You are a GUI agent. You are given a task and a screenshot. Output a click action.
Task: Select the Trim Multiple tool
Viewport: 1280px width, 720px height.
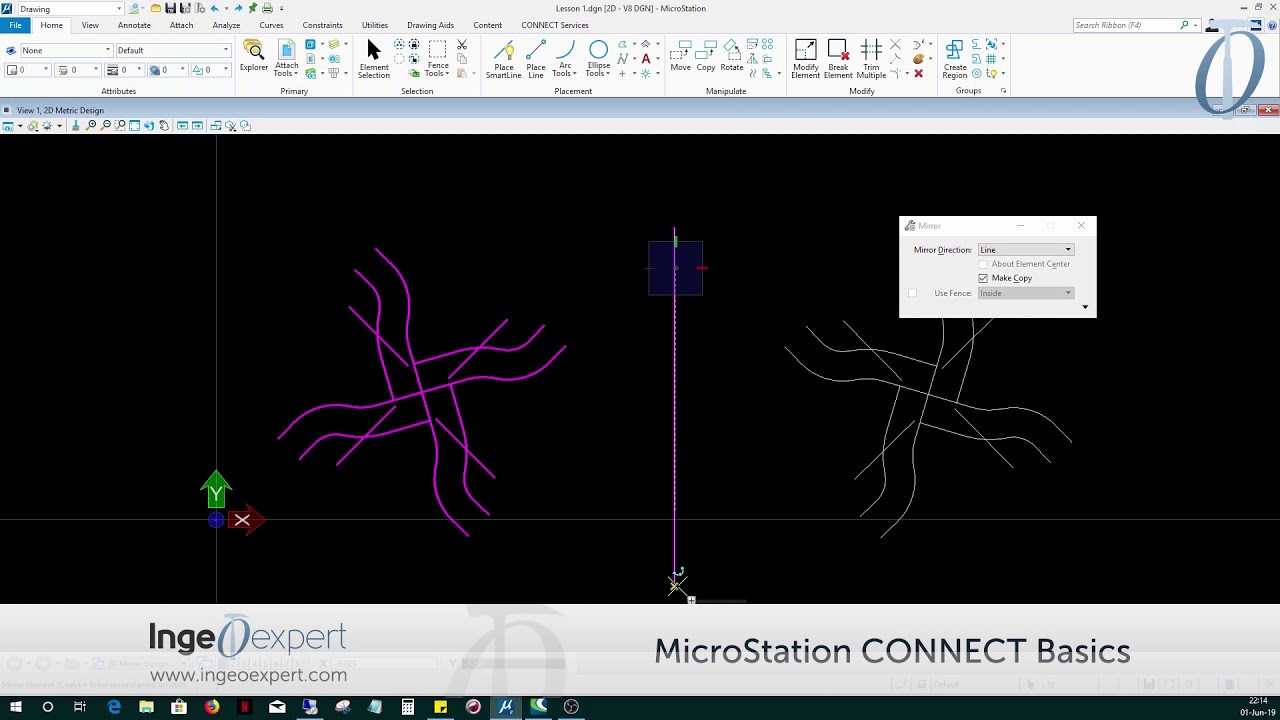pos(871,59)
